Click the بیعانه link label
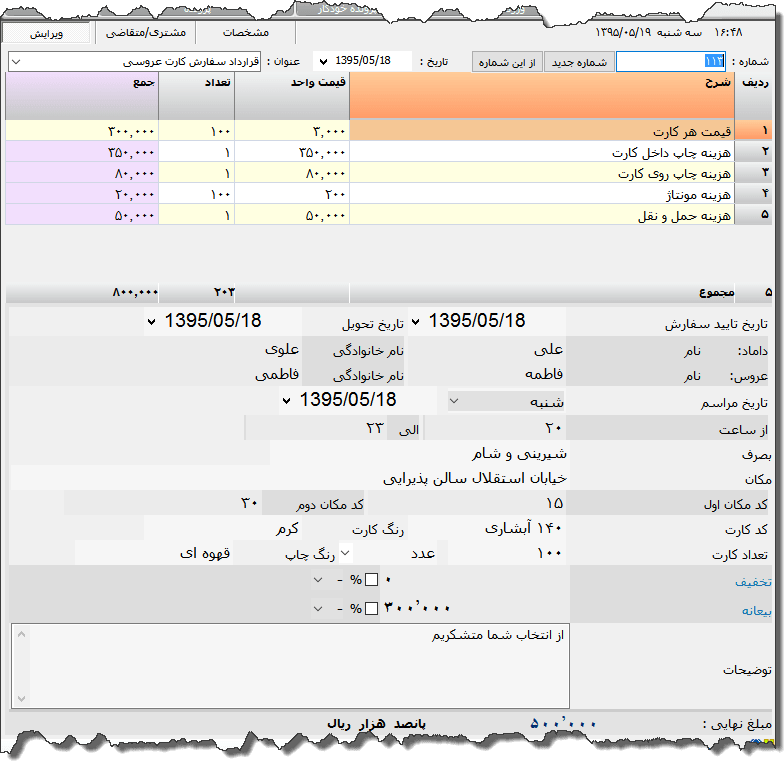 pyautogui.click(x=754, y=609)
